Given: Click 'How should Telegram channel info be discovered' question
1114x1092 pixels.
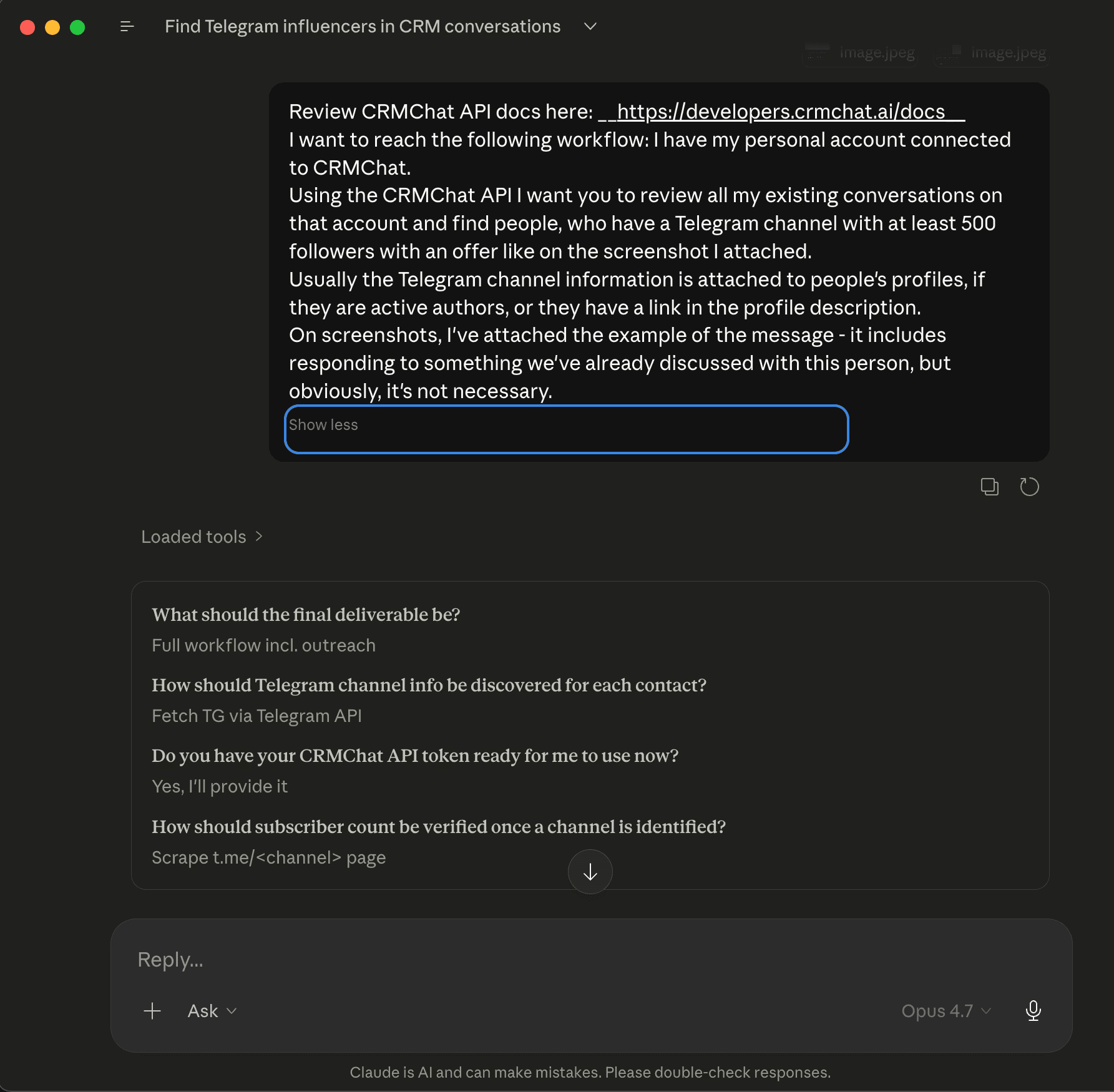Looking at the screenshot, I should pos(429,685).
